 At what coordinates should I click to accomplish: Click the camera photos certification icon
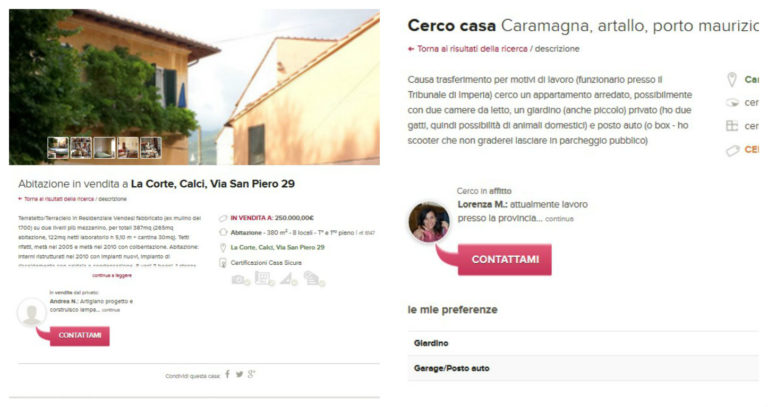tap(240, 280)
